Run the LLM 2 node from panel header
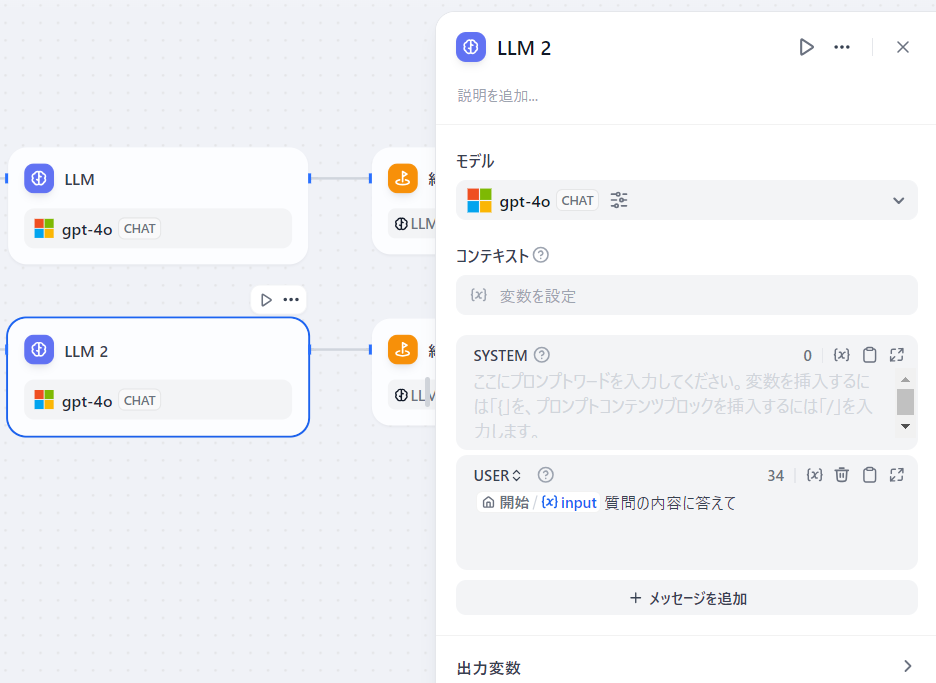Image resolution: width=936 pixels, height=683 pixels. click(806, 47)
